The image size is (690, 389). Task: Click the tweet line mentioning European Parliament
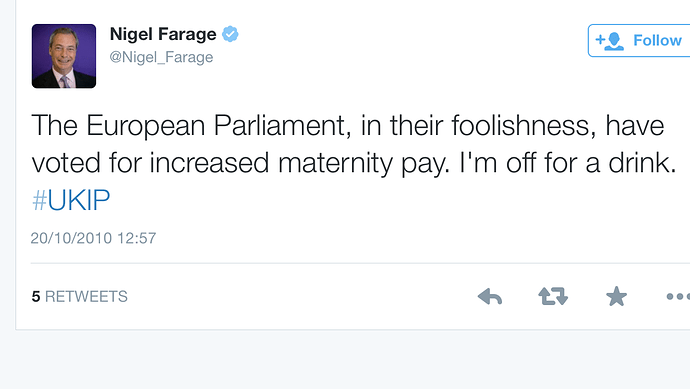(x=348, y=125)
